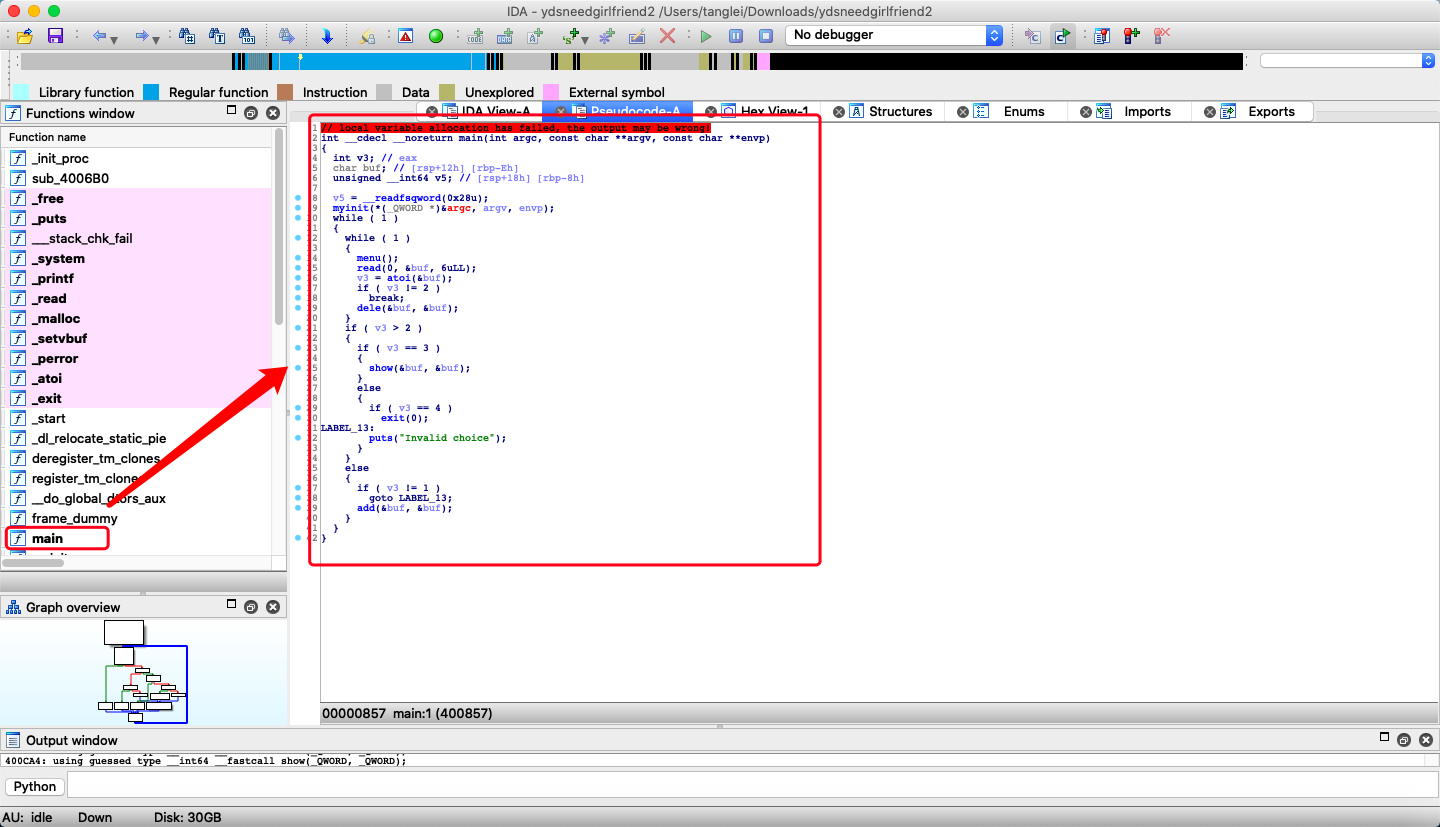The width and height of the screenshot is (1440, 827).
Task: Float the Graph overview panel
Action: point(251,607)
